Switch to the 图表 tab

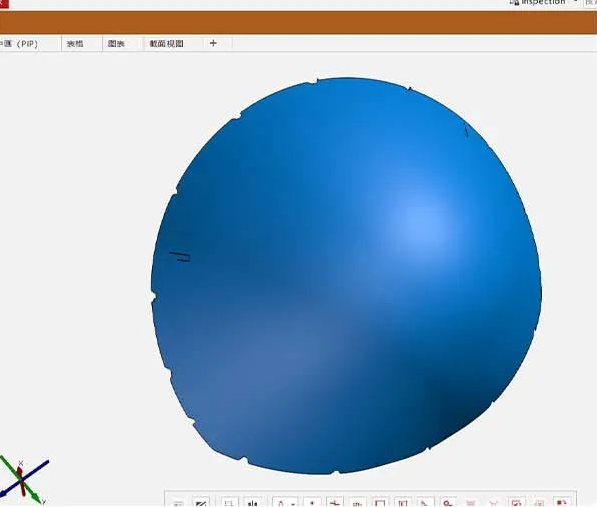tap(117, 44)
